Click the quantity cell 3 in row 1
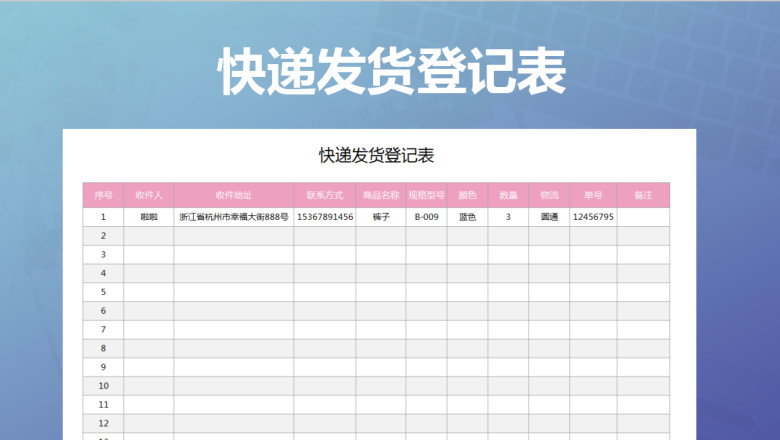 [508, 217]
